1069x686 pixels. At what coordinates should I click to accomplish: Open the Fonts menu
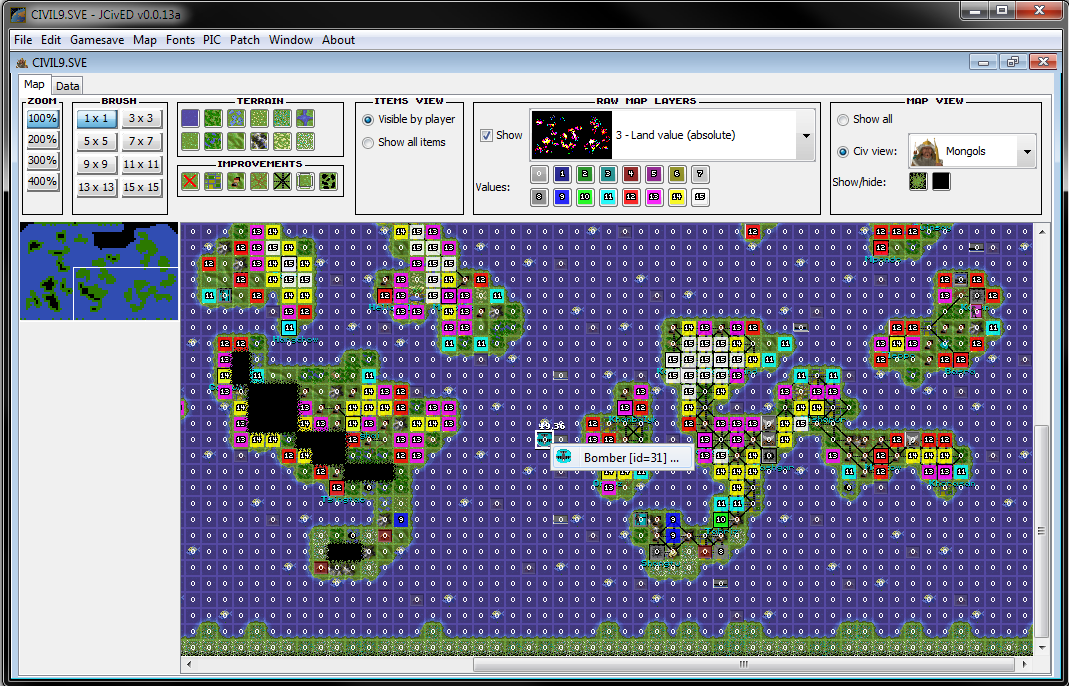click(180, 40)
